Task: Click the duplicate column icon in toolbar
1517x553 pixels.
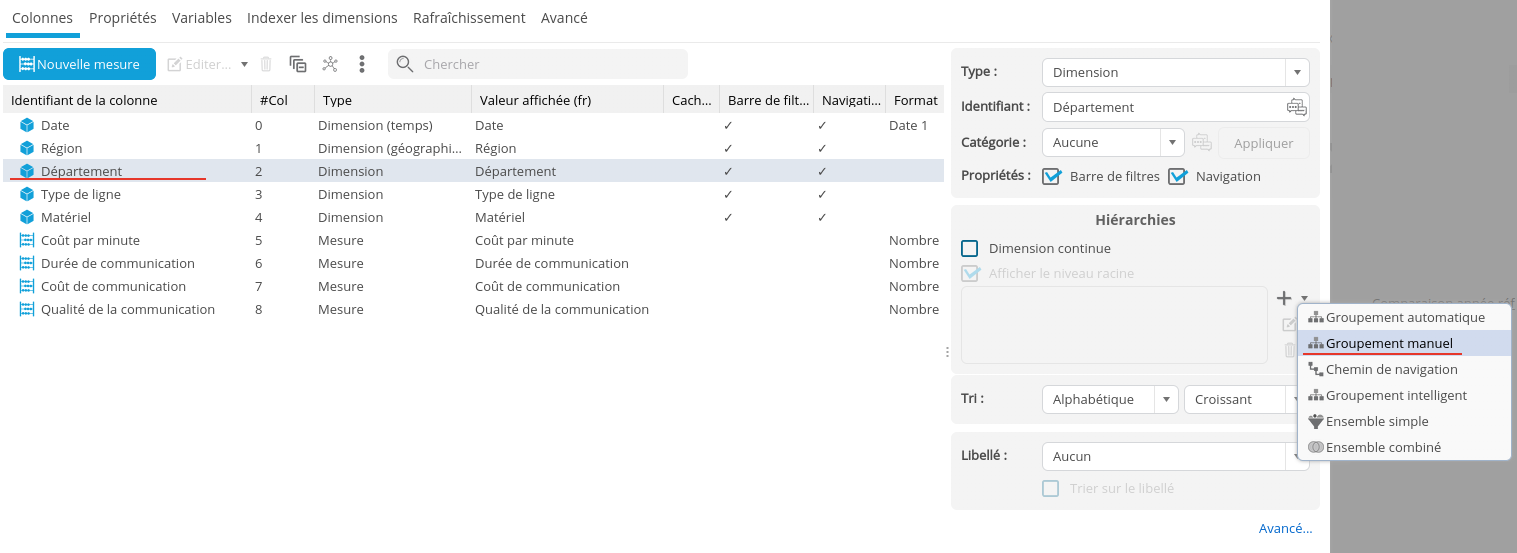Action: (298, 64)
